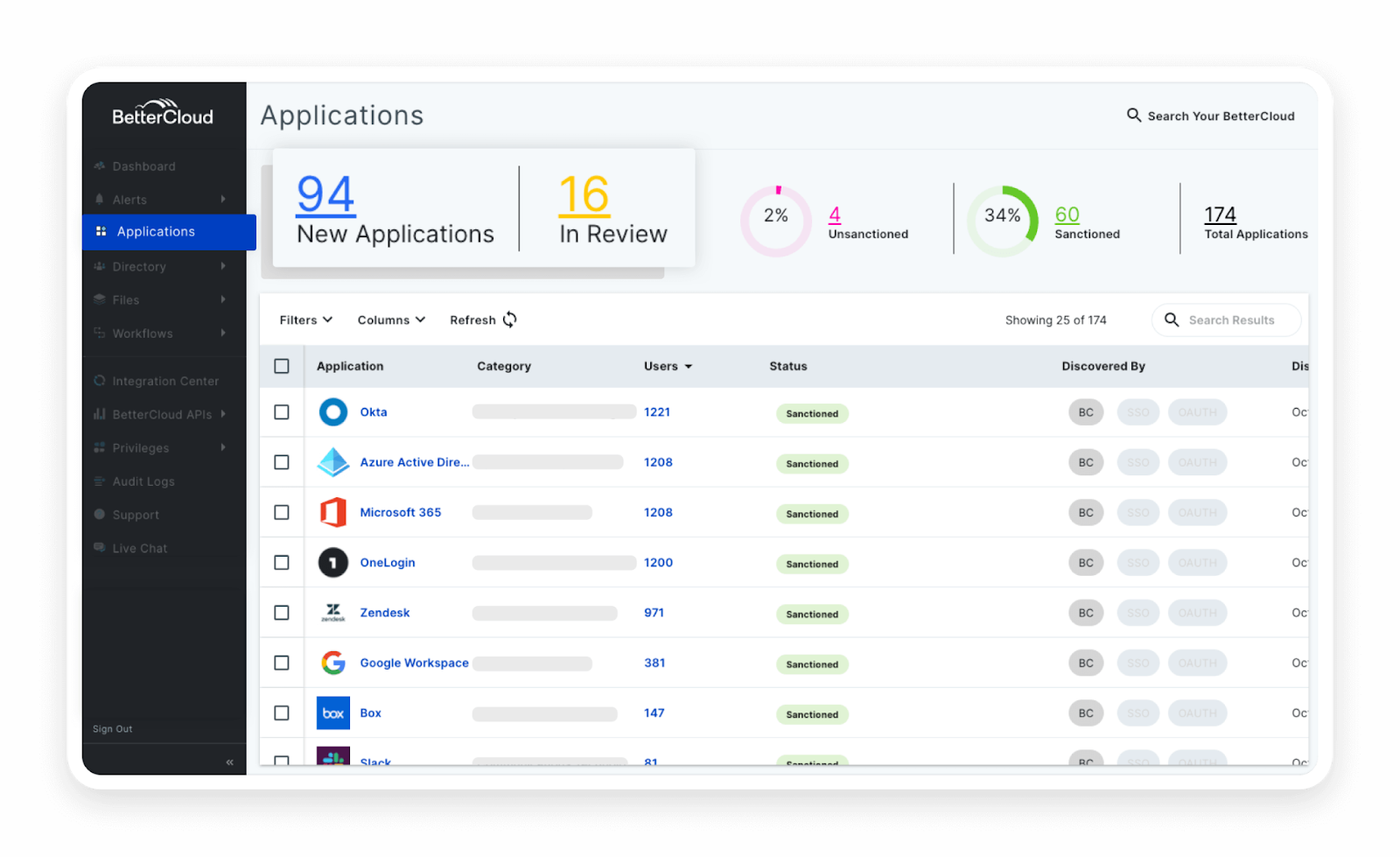Image resolution: width=1400 pixels, height=857 pixels.
Task: Click the 94 New Applications link
Action: [x=325, y=196]
